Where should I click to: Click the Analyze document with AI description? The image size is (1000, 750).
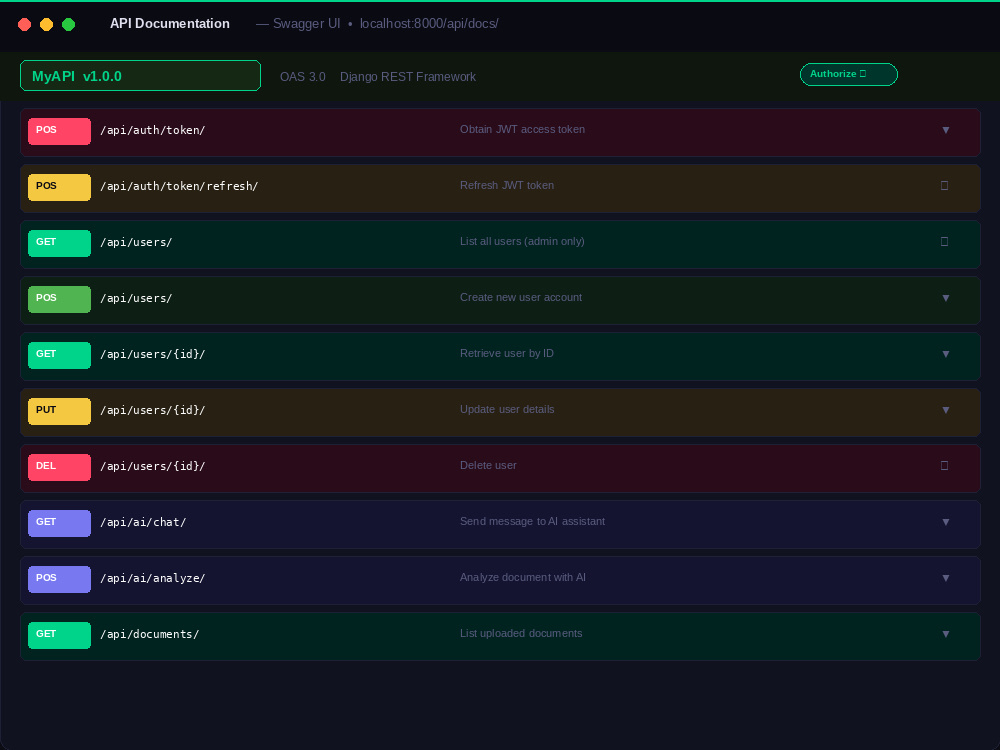pos(523,578)
